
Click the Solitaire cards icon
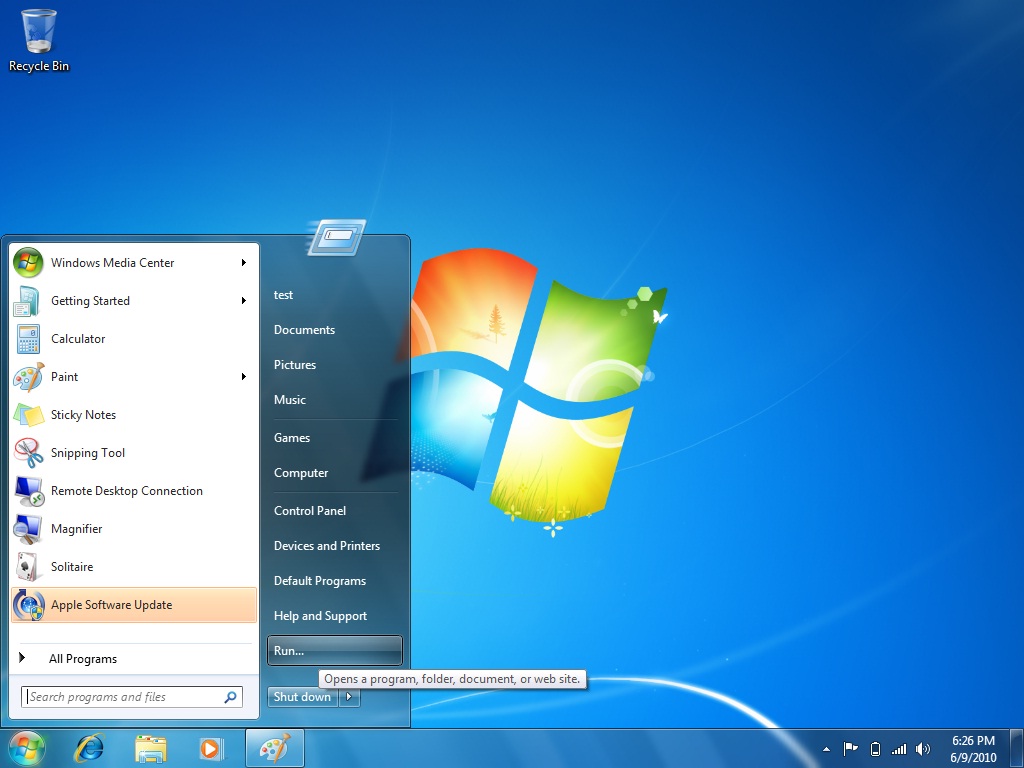click(x=28, y=567)
